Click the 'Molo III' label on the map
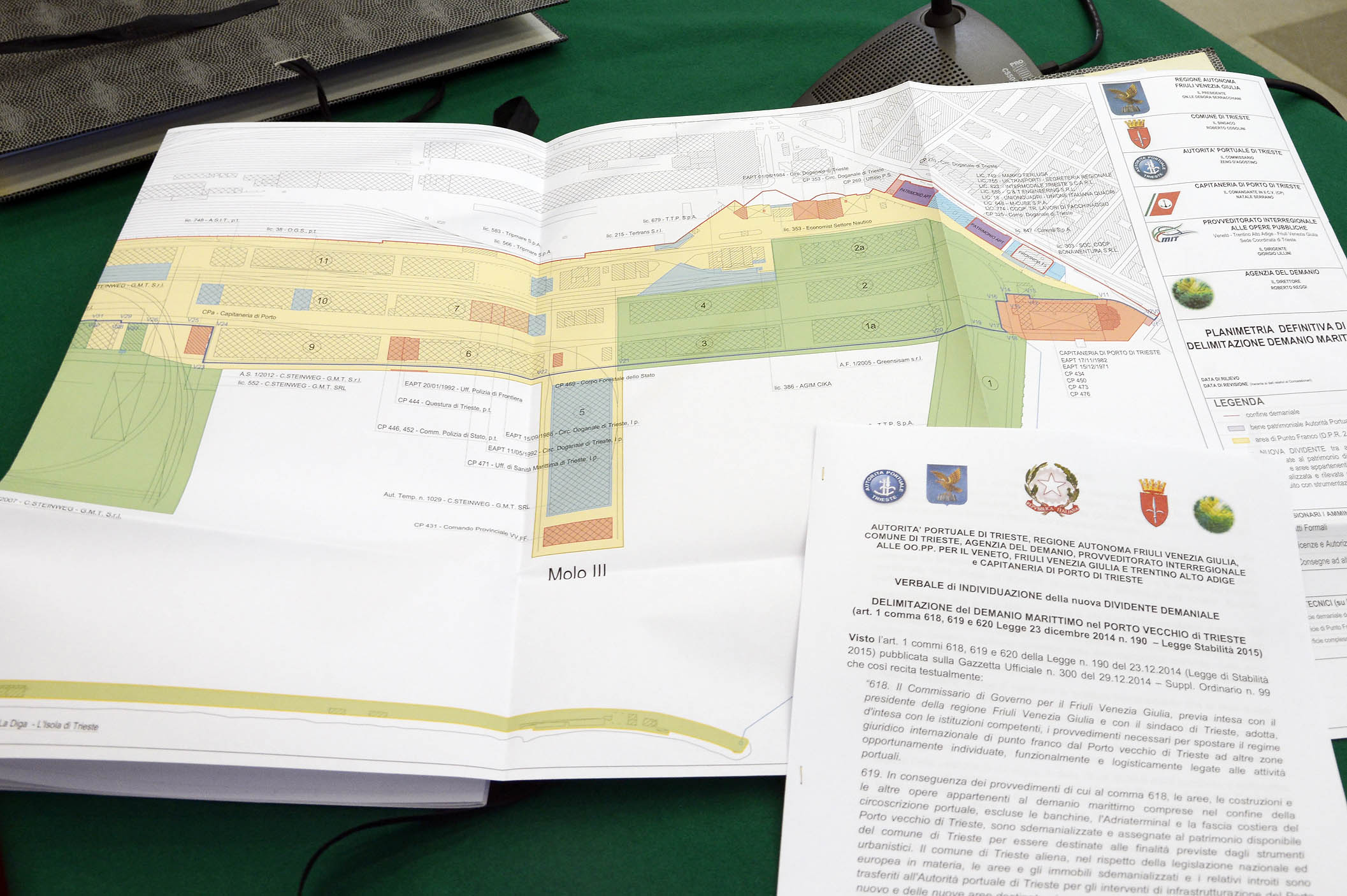 point(577,572)
